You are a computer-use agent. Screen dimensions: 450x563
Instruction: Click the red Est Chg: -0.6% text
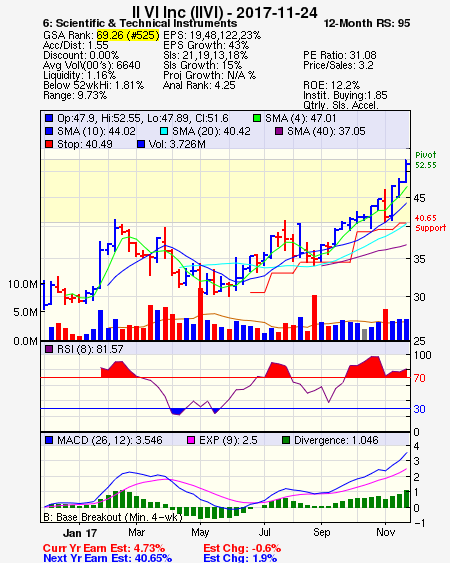(x=242, y=548)
